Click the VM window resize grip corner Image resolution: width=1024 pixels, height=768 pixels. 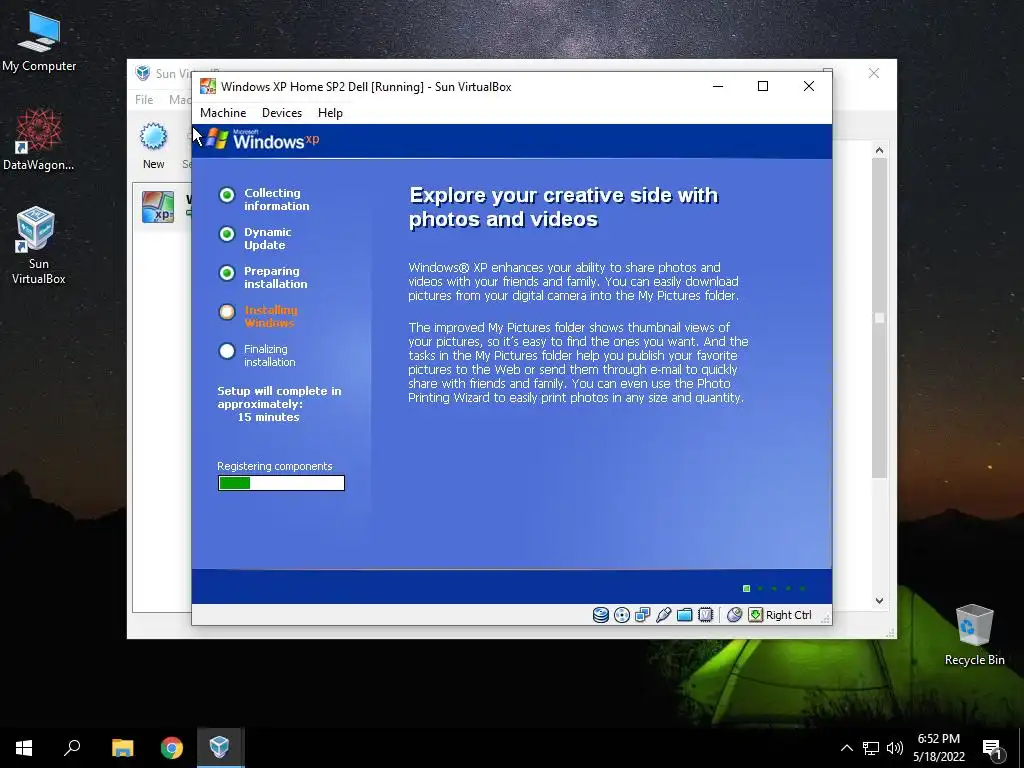825,618
